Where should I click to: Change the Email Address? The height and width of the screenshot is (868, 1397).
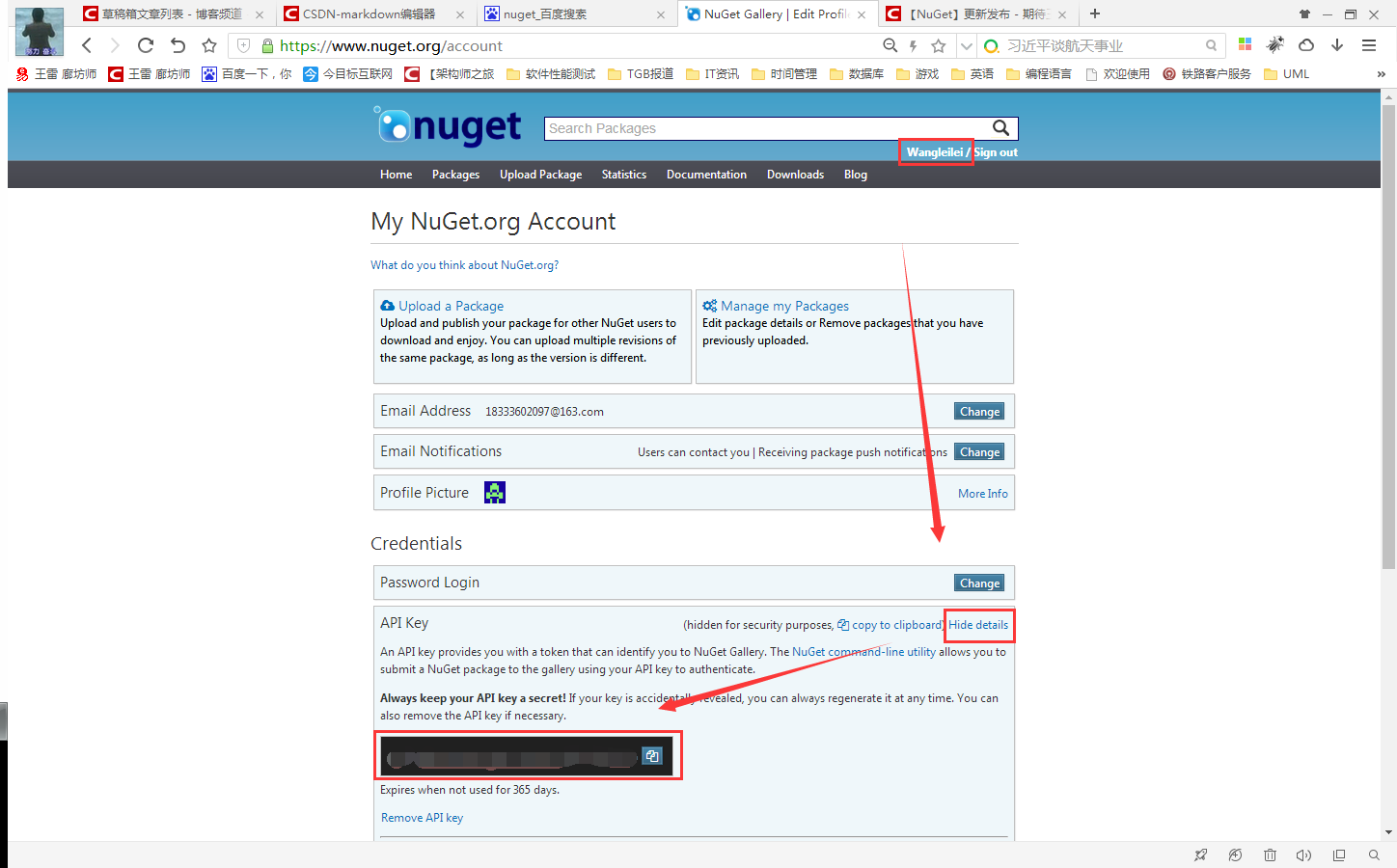click(979, 412)
